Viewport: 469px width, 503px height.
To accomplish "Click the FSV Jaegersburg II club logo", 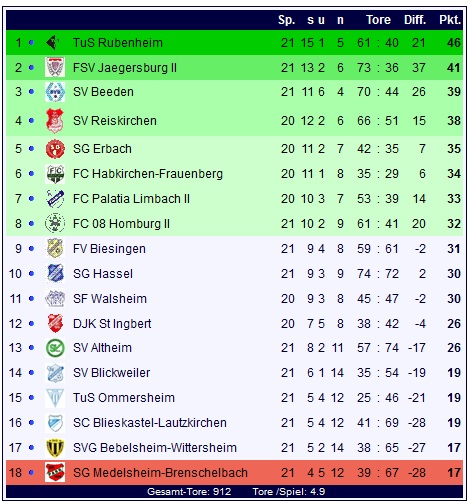I will click(x=55, y=67).
